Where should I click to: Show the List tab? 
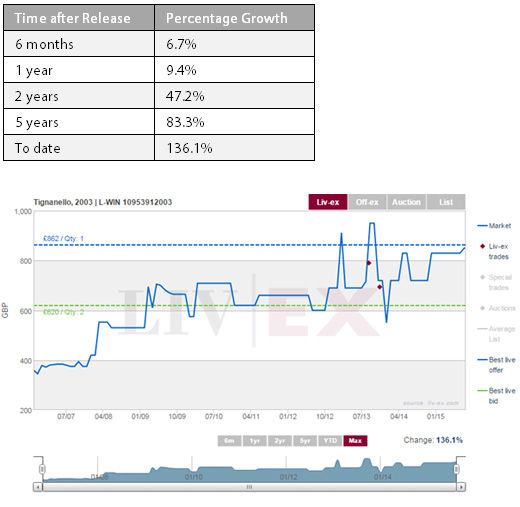(446, 202)
